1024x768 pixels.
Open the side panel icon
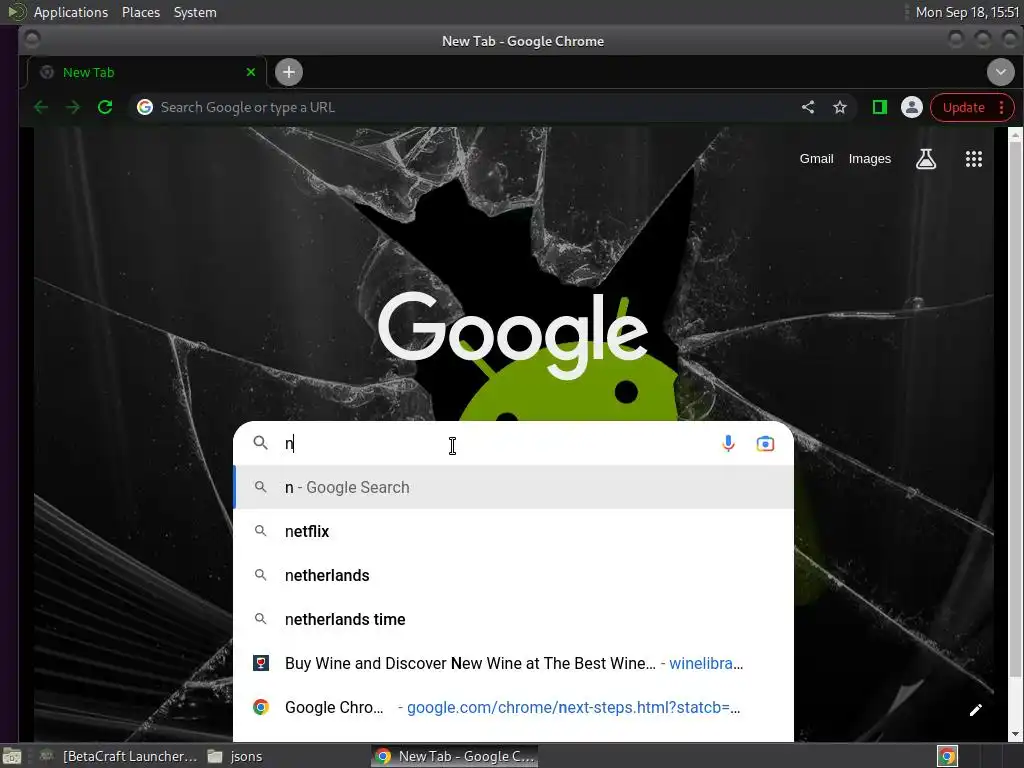pyautogui.click(x=880, y=107)
